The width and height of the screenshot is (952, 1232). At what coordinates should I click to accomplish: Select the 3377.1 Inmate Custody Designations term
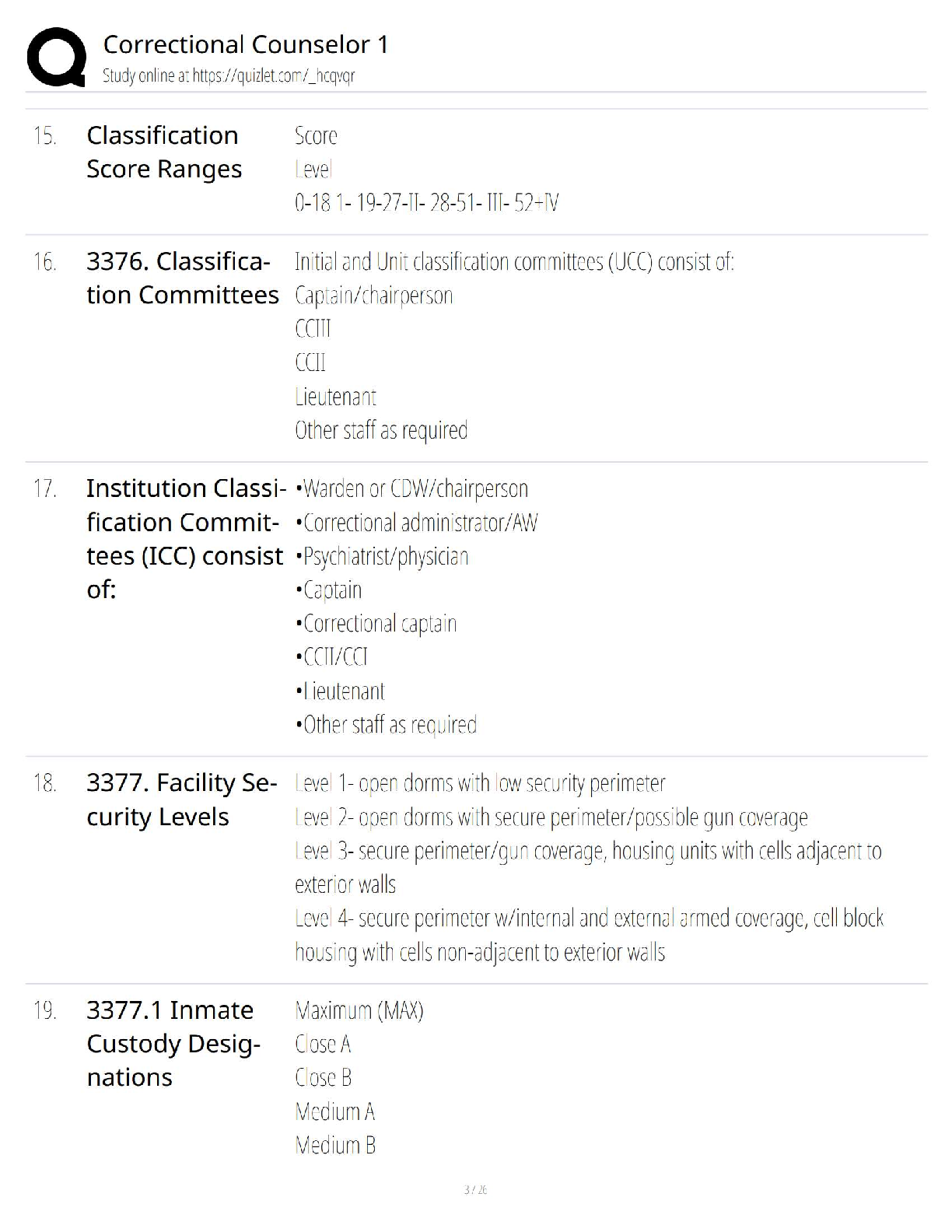pyautogui.click(x=173, y=1043)
